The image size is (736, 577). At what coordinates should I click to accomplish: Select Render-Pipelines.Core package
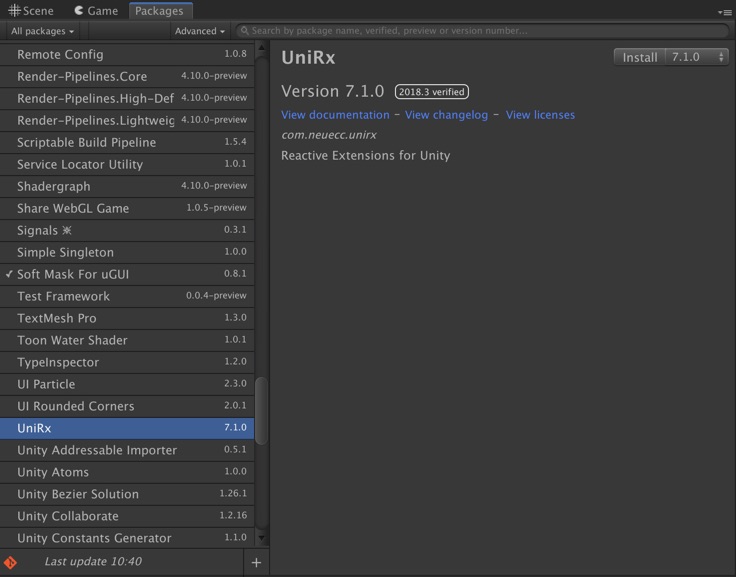coord(127,76)
